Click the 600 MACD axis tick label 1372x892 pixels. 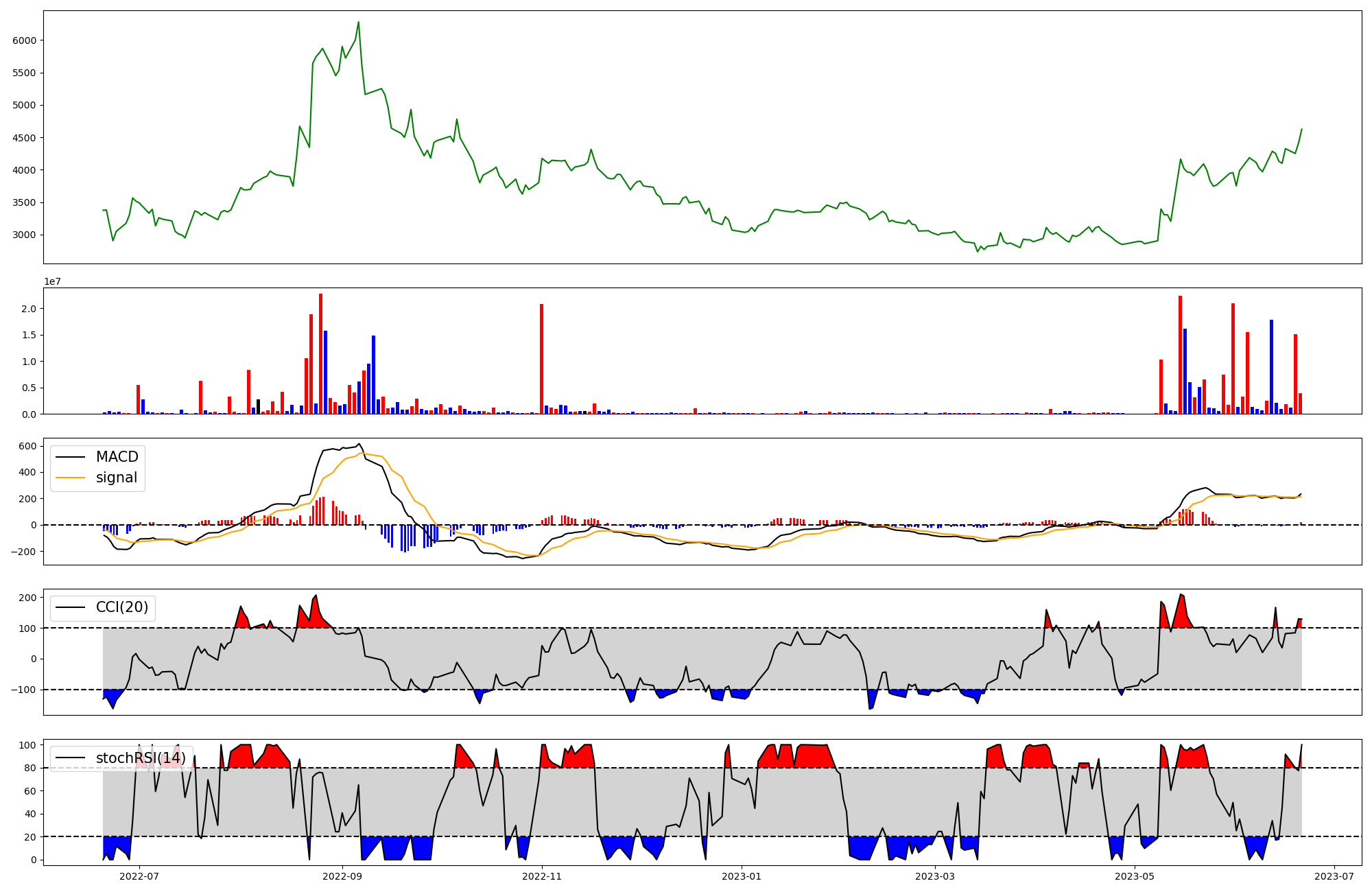pos(27,446)
